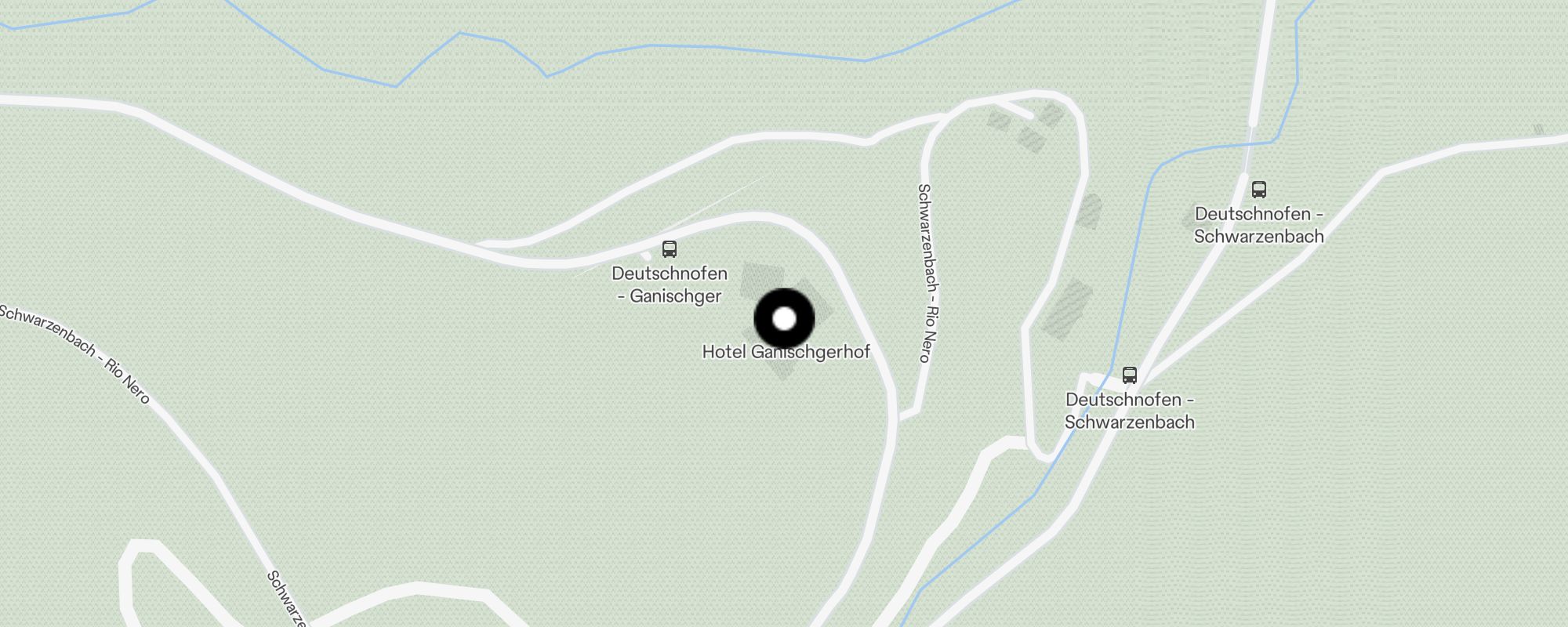Open the Hotel Ganischgerhof text label
This screenshot has width=1568, height=627.
tap(786, 352)
